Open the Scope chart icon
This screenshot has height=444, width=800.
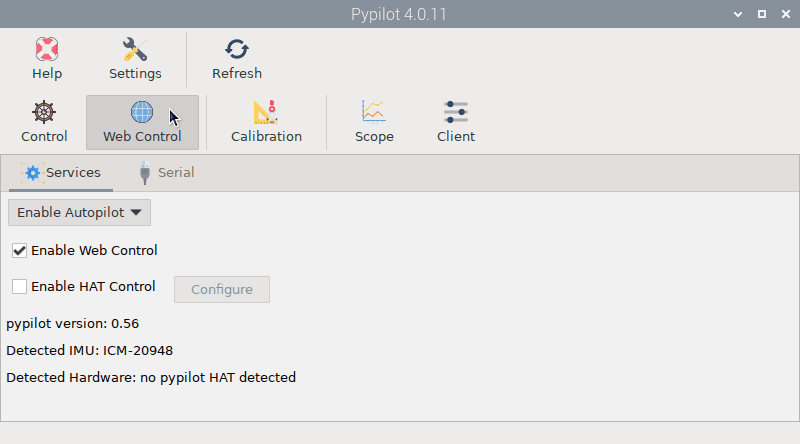click(374, 112)
